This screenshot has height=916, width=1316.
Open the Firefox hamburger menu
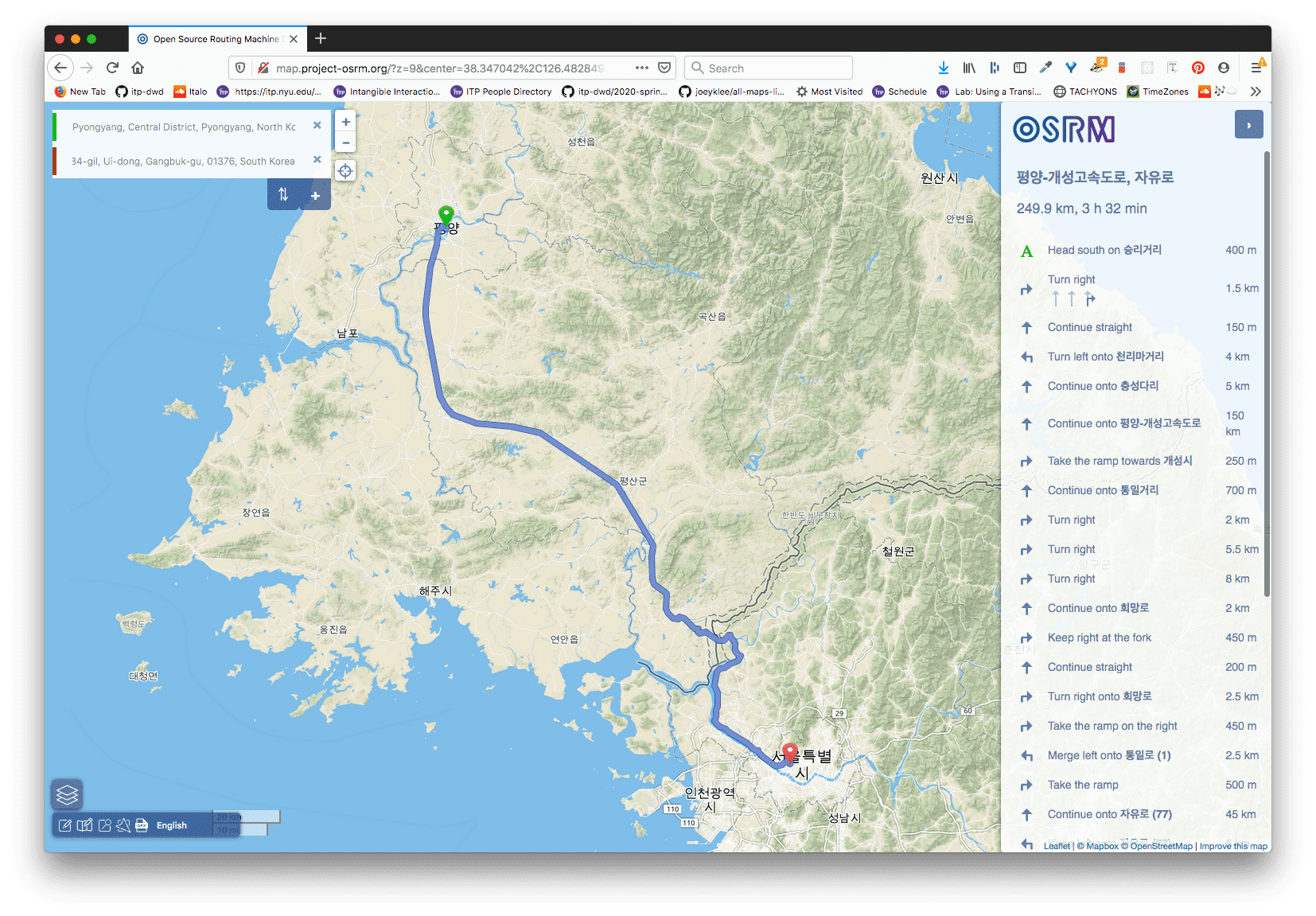(x=1256, y=68)
